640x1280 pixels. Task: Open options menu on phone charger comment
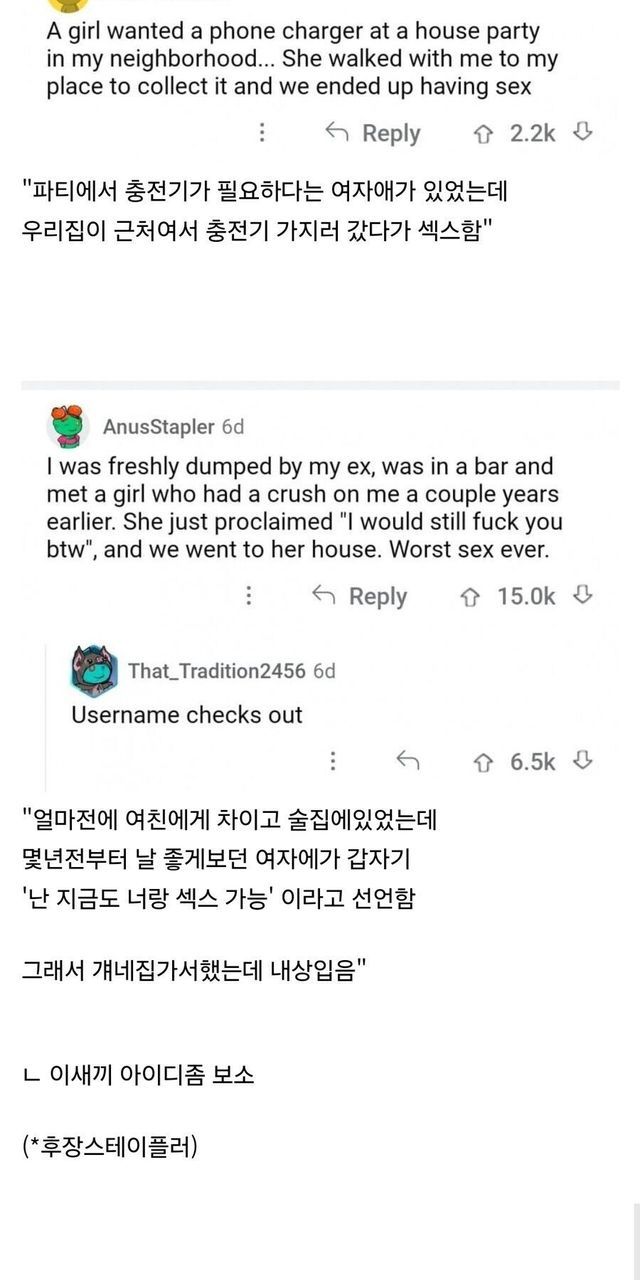pyautogui.click(x=262, y=133)
